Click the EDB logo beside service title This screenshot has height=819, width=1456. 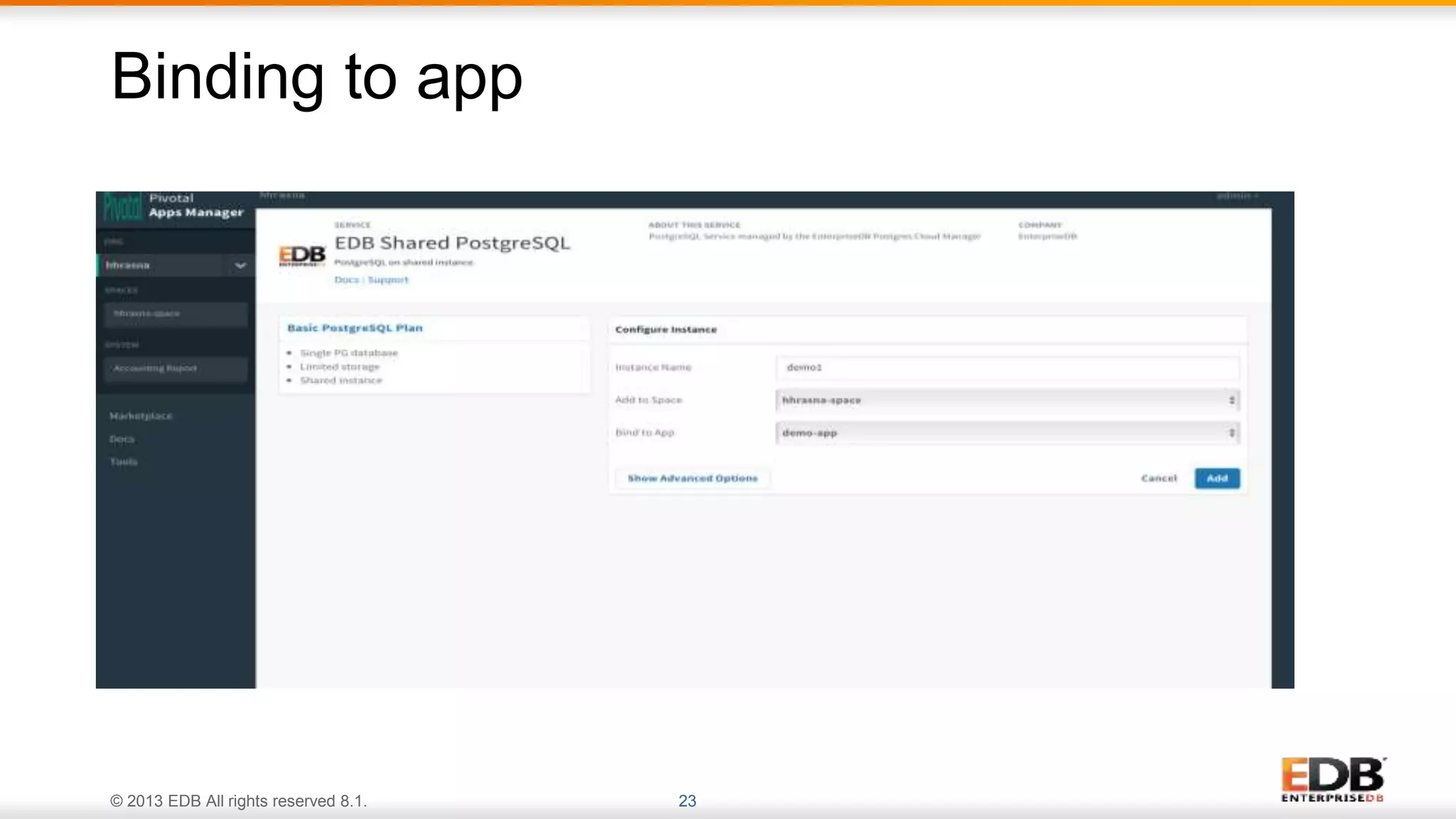301,255
